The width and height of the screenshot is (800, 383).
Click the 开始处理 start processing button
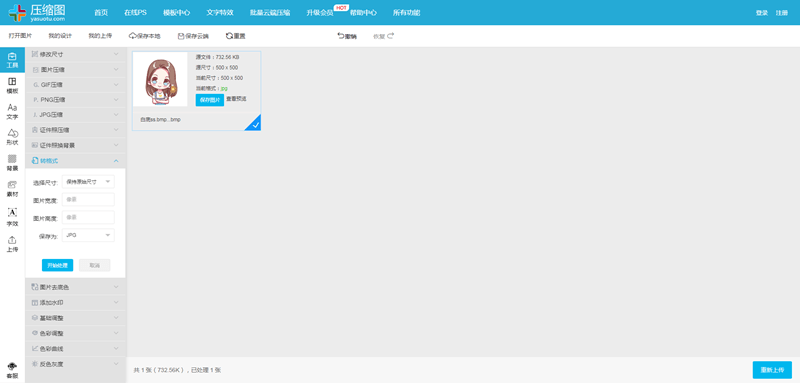[x=57, y=265]
